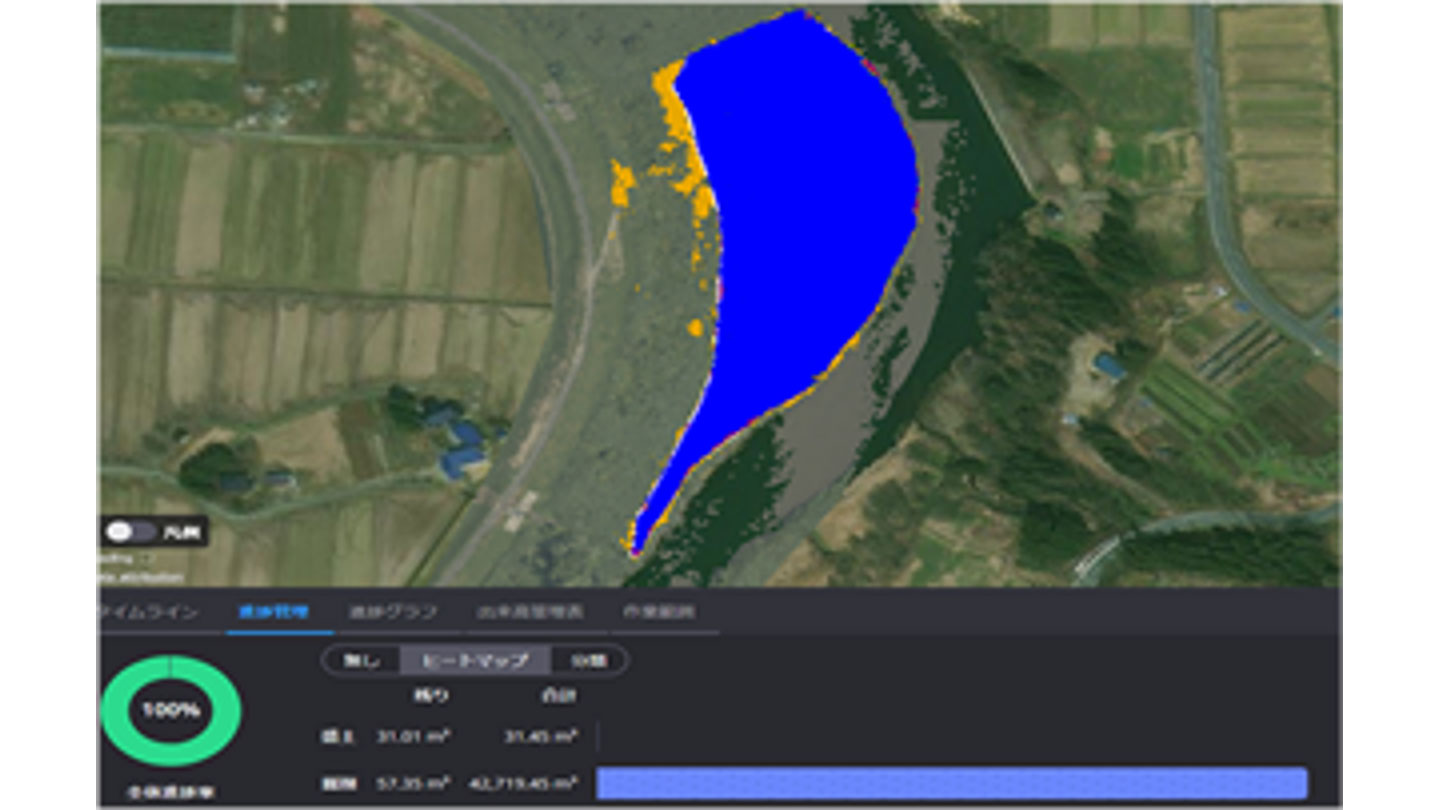Click the 42,719.45 m² total value

click(x=527, y=783)
